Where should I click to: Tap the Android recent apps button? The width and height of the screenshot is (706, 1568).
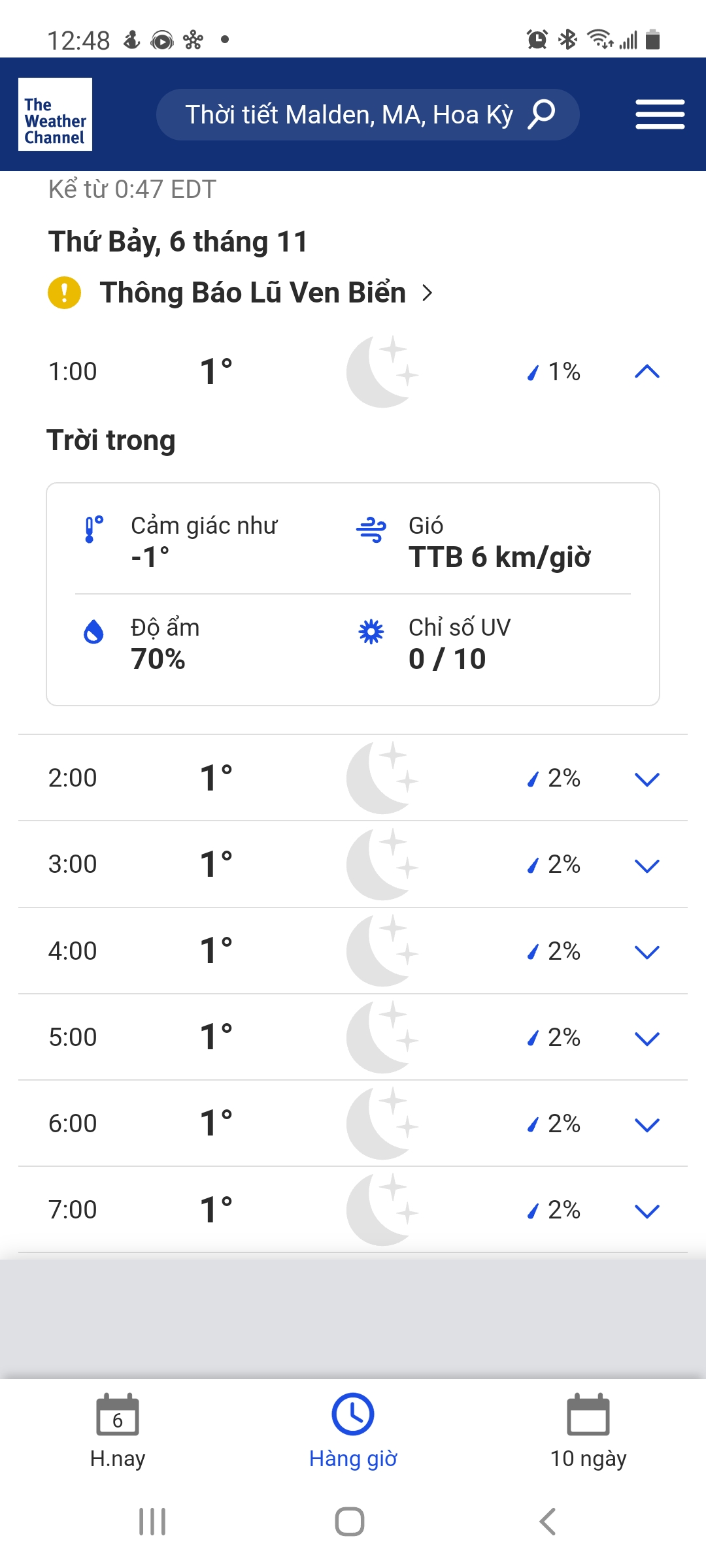[x=152, y=1522]
